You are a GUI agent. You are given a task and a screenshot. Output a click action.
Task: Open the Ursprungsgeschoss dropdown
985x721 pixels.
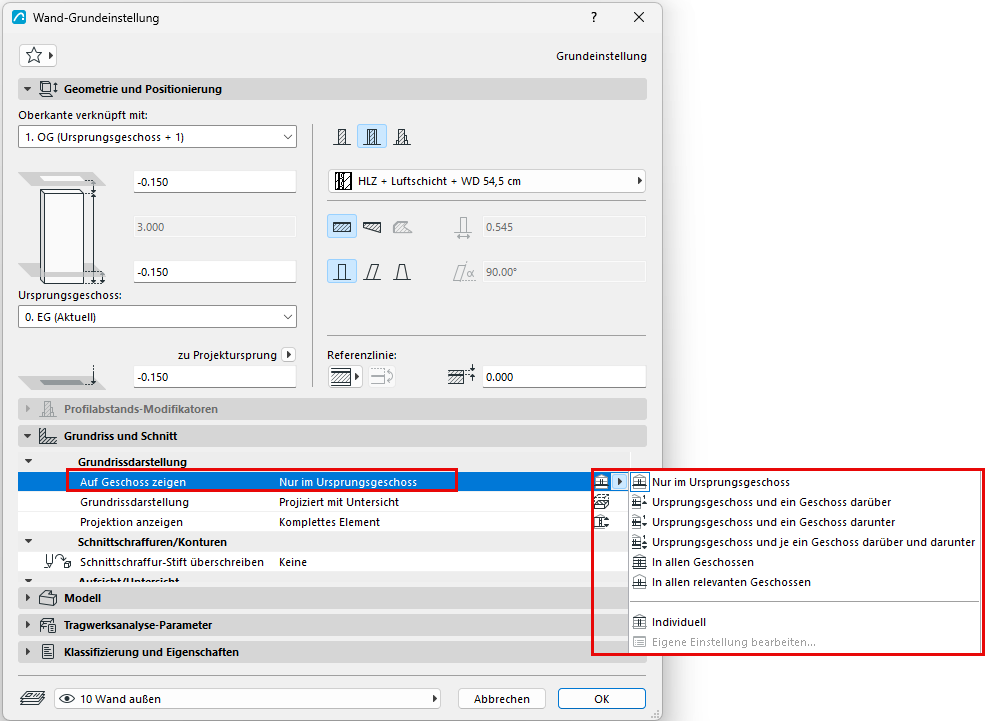pyautogui.click(x=157, y=317)
